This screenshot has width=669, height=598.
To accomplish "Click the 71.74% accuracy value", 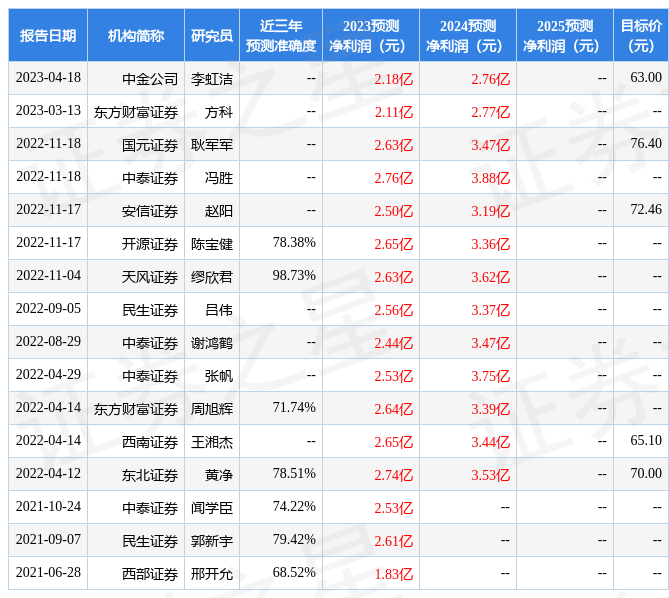I will tap(294, 407).
